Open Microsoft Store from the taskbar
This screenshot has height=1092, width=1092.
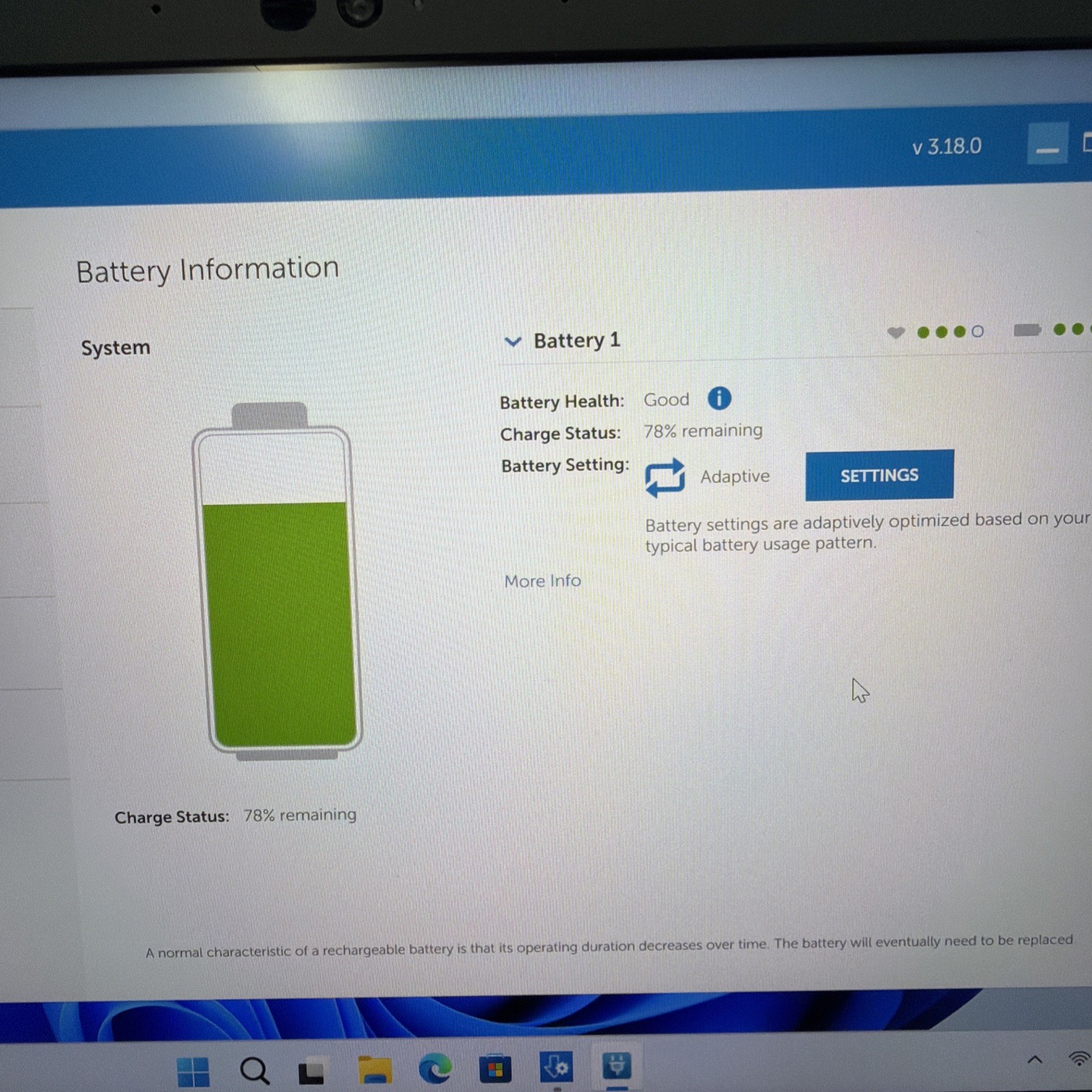tap(495, 1068)
